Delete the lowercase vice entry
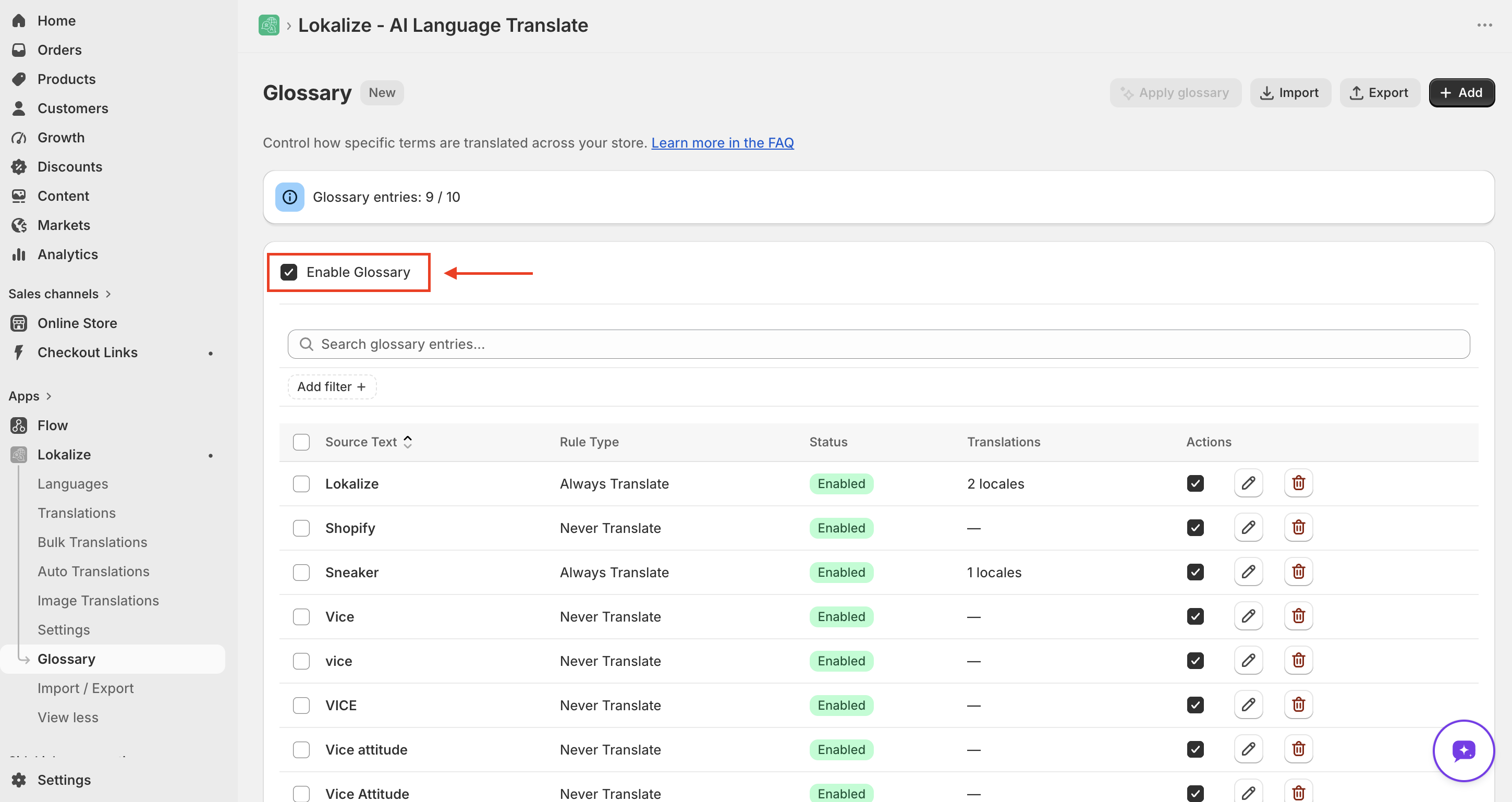Screen dimensions: 1512x802 1298,661
